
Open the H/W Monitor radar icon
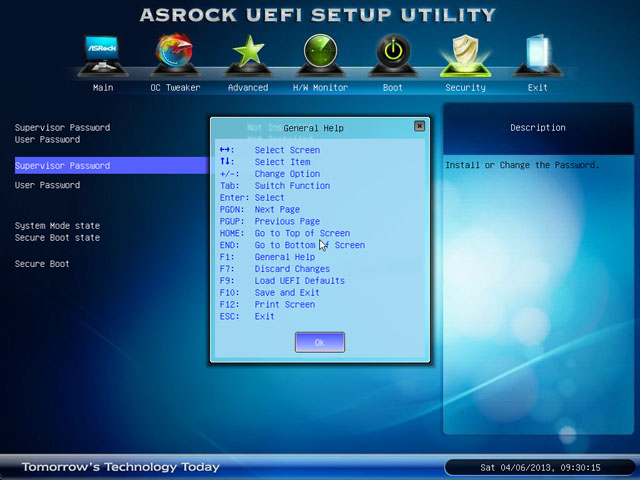[320, 56]
